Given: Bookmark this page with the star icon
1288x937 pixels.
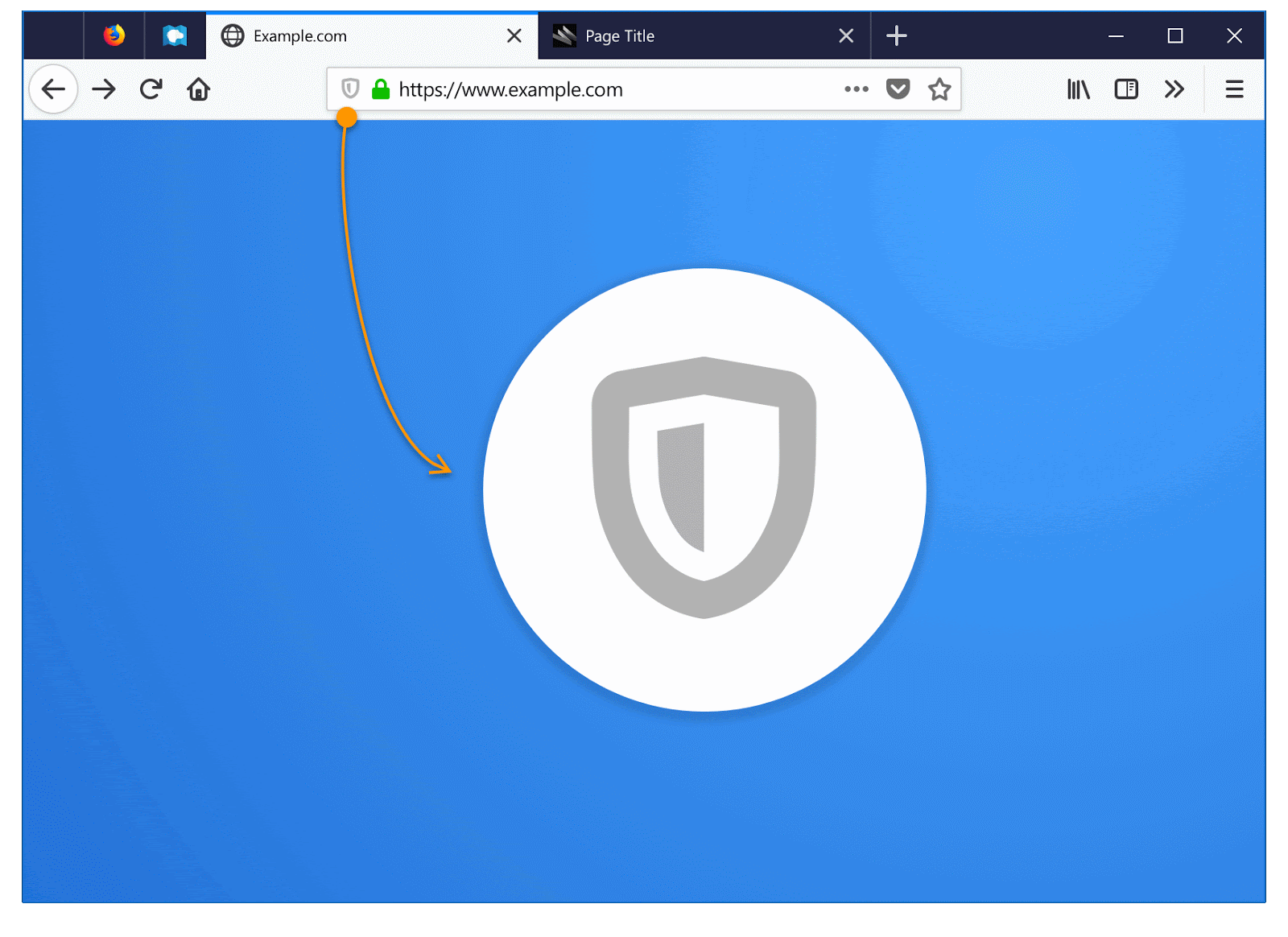Looking at the screenshot, I should (939, 89).
